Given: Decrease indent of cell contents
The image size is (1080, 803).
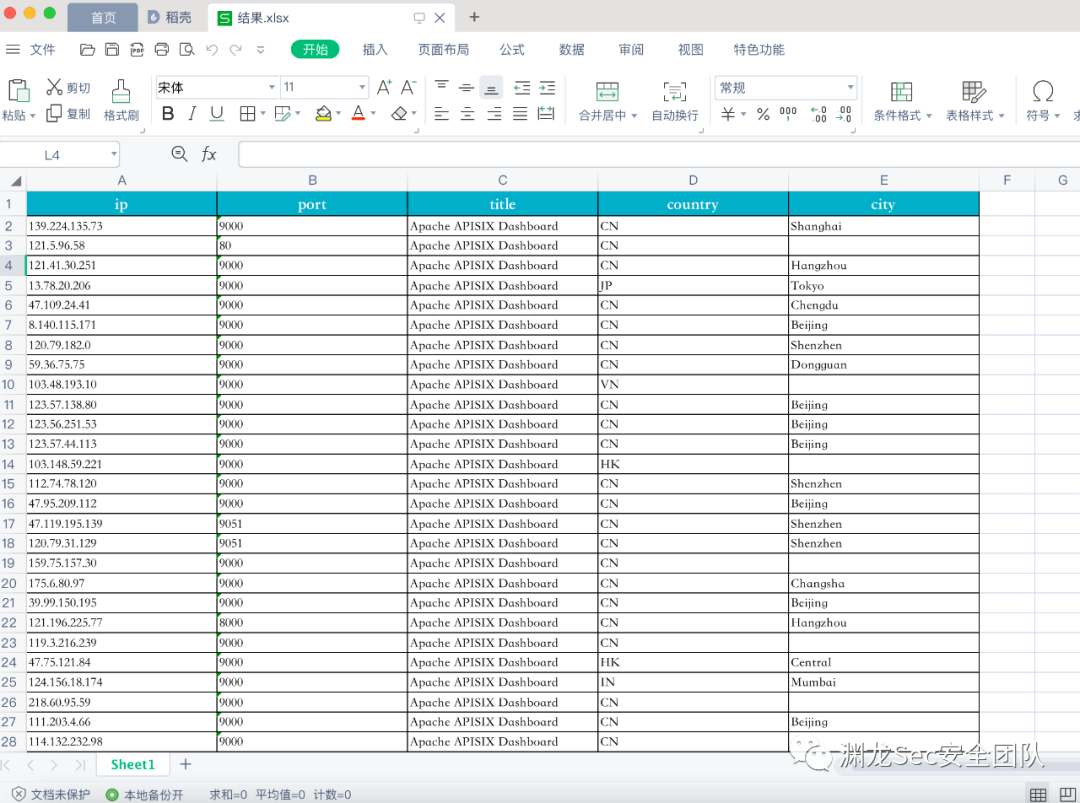Looking at the screenshot, I should (x=522, y=87).
